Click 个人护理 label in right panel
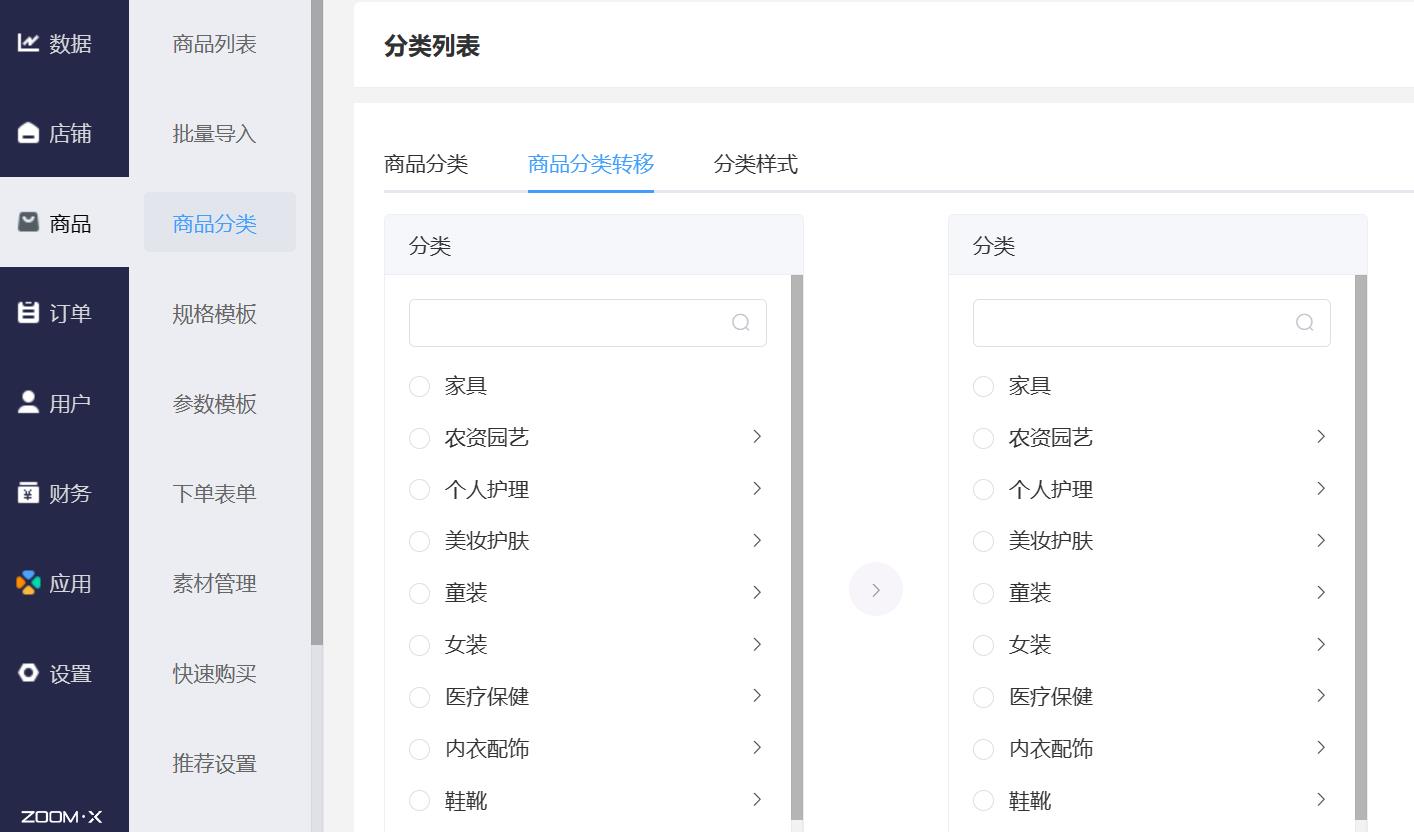The width and height of the screenshot is (1414, 832). tap(1051, 490)
